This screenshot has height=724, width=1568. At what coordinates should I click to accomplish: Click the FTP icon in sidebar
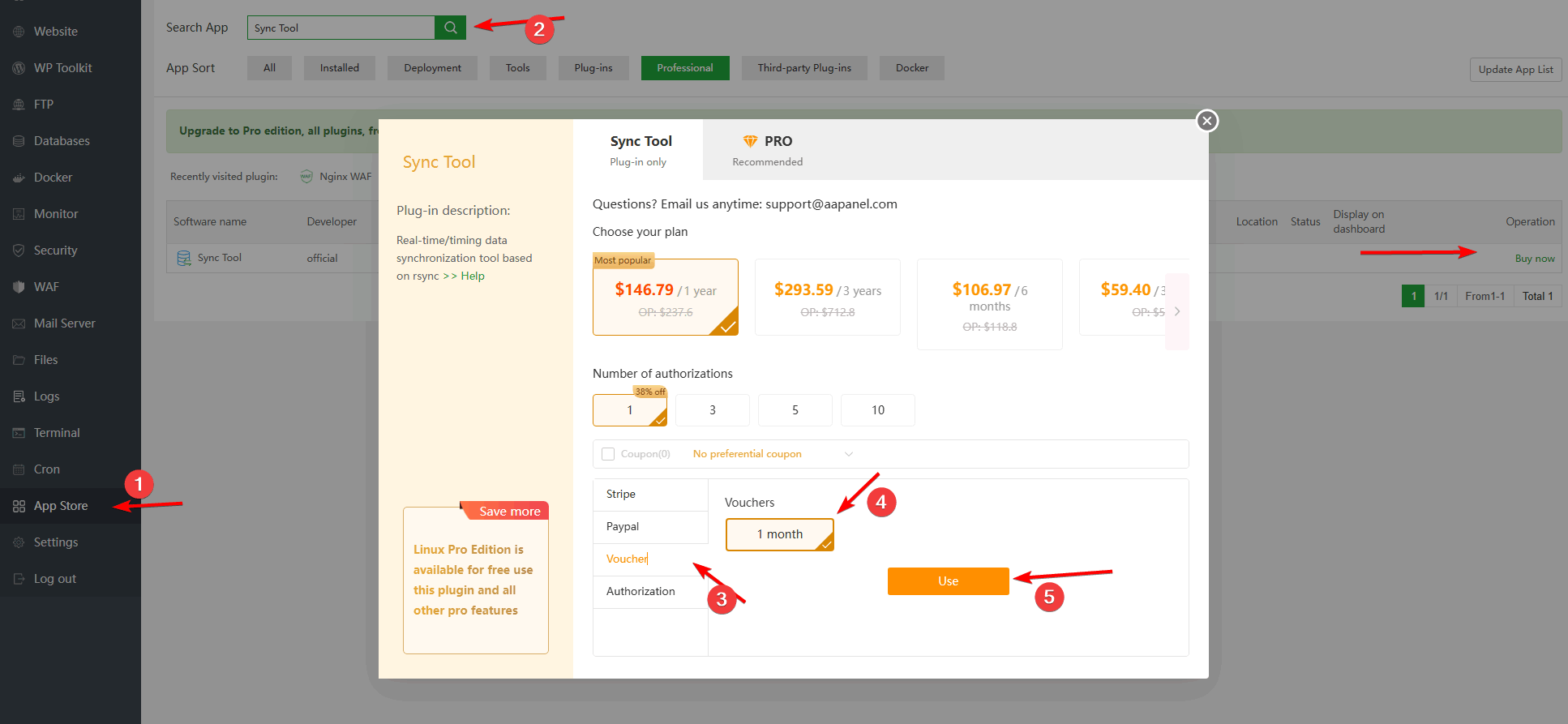(19, 105)
